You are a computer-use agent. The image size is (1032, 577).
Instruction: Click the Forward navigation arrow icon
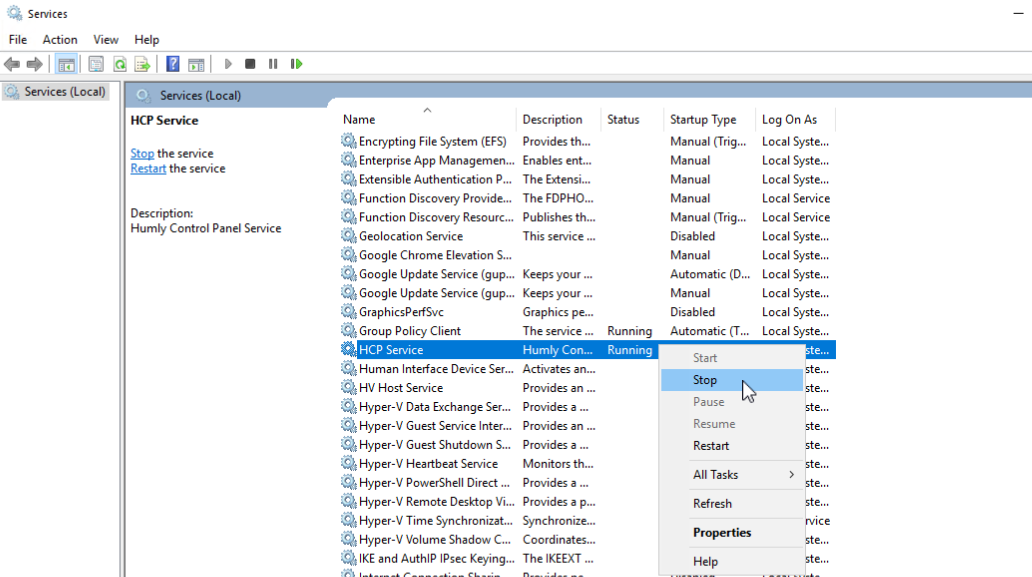tap(36, 63)
